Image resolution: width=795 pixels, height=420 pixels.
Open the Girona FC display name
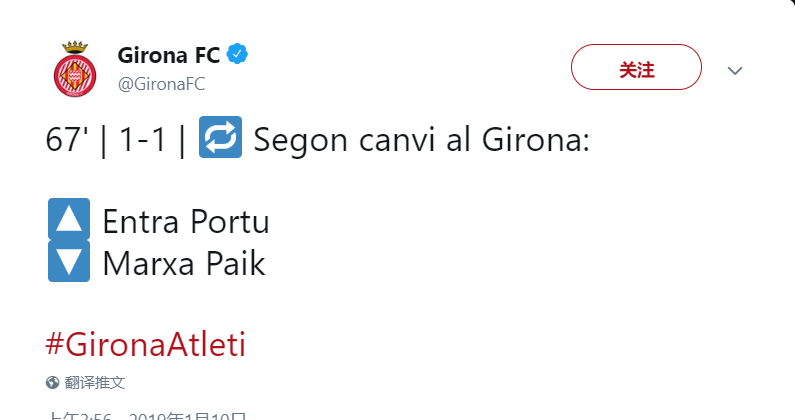coord(169,55)
